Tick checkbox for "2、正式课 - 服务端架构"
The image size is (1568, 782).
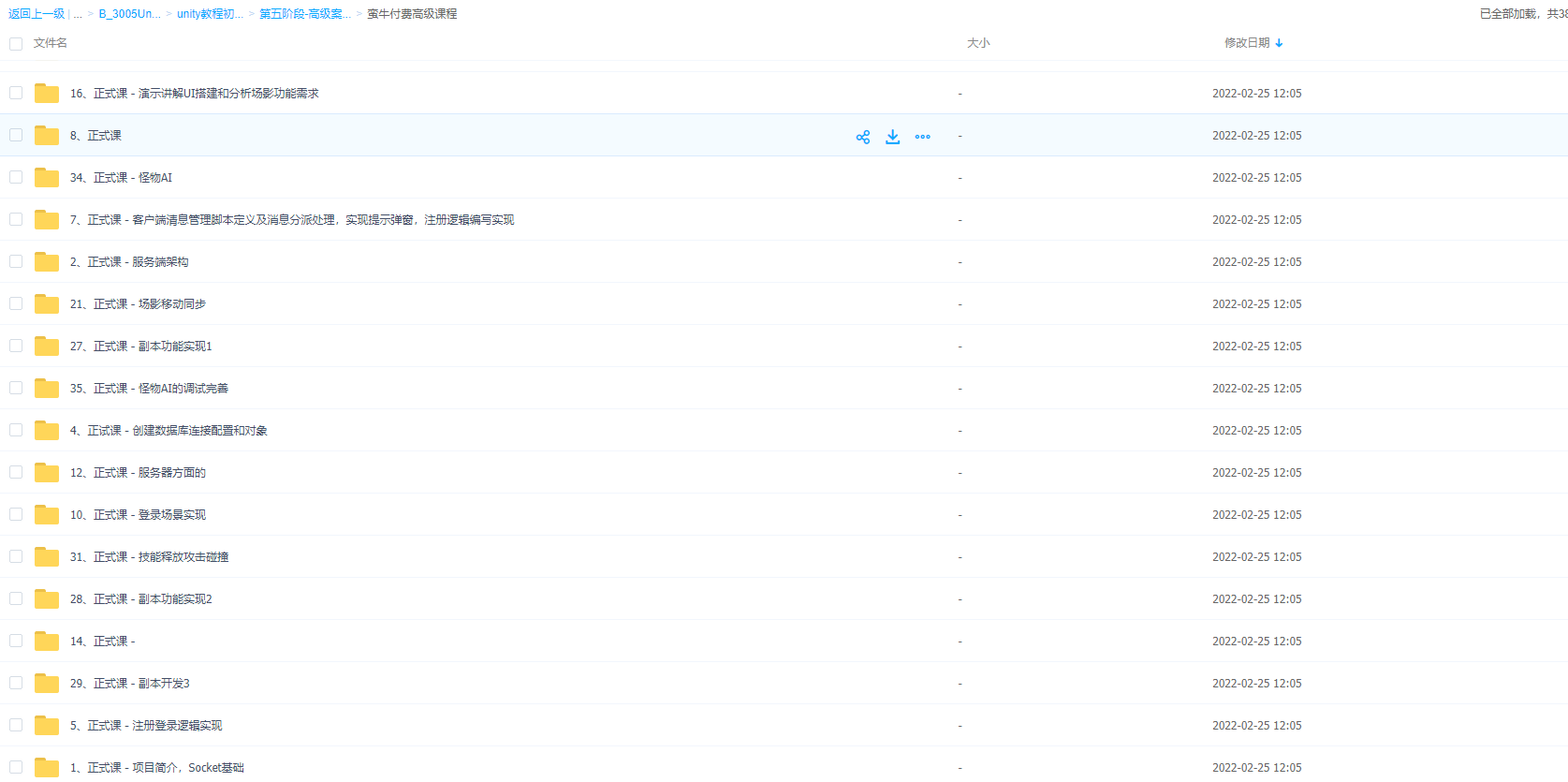16,261
